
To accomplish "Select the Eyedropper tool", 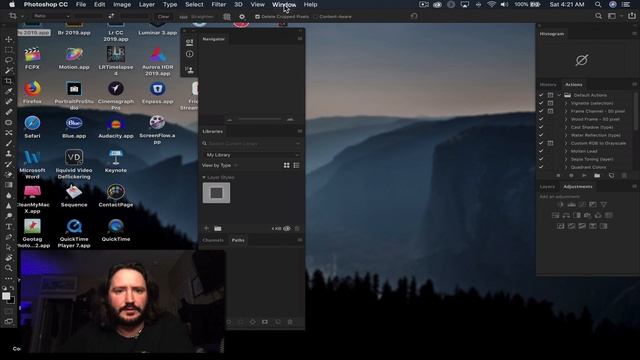I will click(x=9, y=91).
